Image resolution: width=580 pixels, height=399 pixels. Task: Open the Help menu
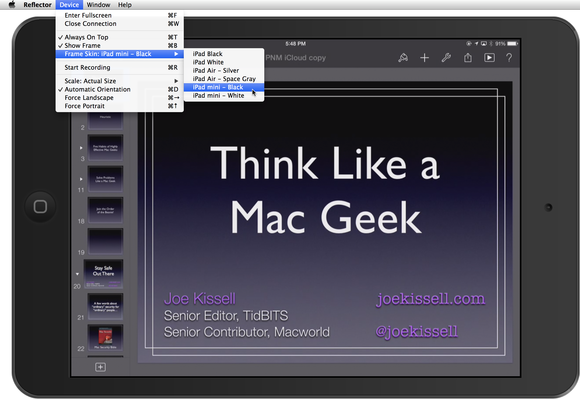point(125,5)
